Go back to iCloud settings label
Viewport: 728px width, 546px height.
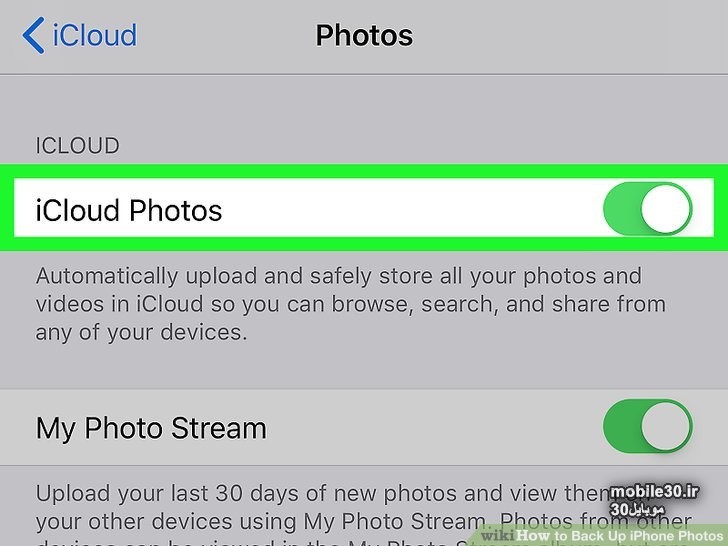click(x=95, y=35)
